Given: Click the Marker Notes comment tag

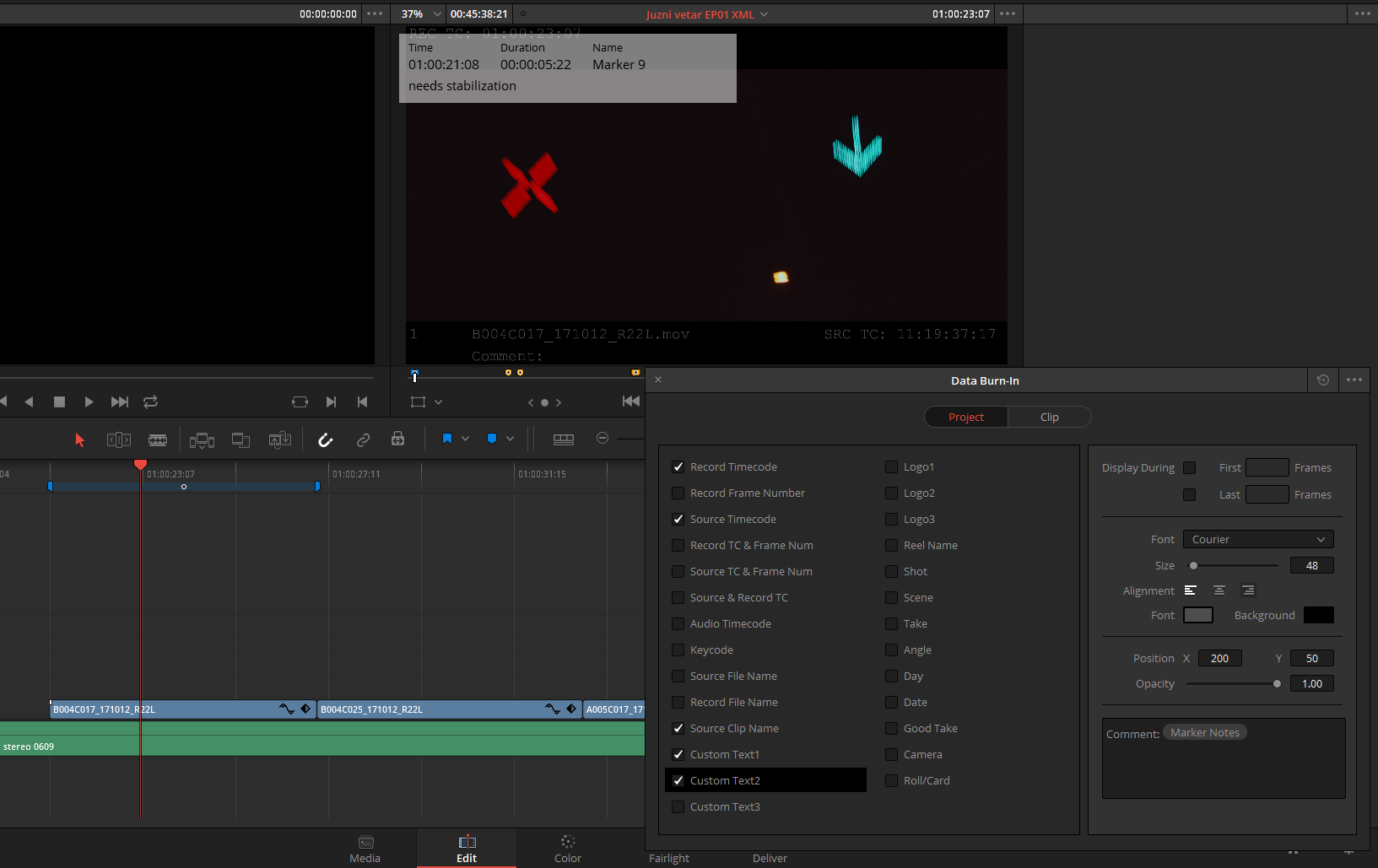Looking at the screenshot, I should pyautogui.click(x=1205, y=733).
